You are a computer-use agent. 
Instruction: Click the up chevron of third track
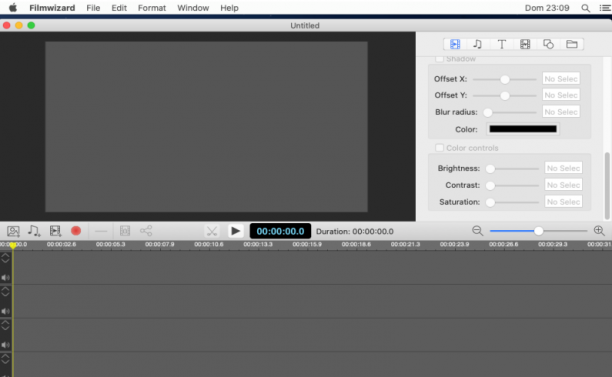click(5, 322)
